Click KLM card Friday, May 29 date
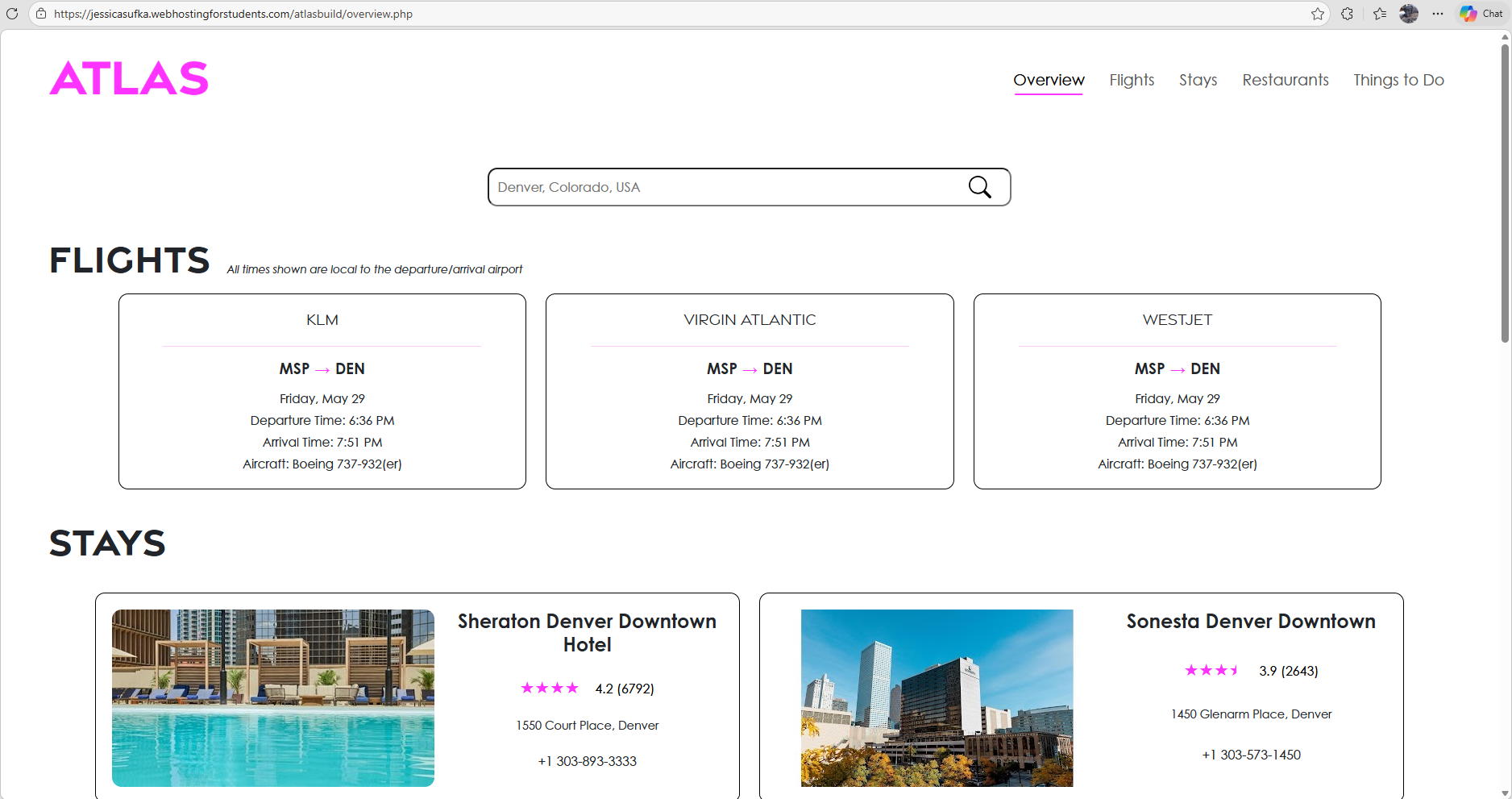The width and height of the screenshot is (1512, 799). coord(322,399)
